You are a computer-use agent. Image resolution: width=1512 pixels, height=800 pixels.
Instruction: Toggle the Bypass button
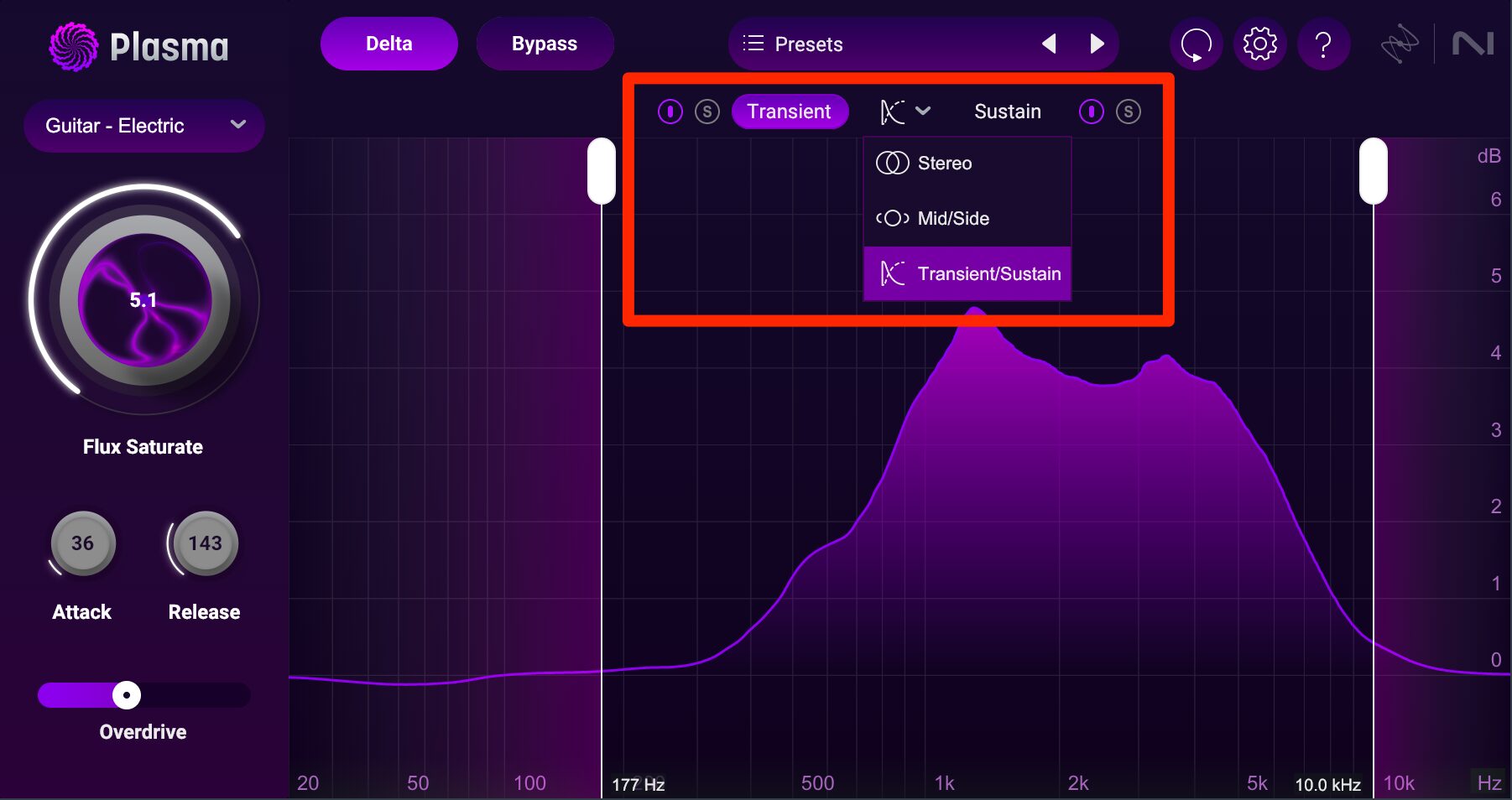[x=545, y=44]
